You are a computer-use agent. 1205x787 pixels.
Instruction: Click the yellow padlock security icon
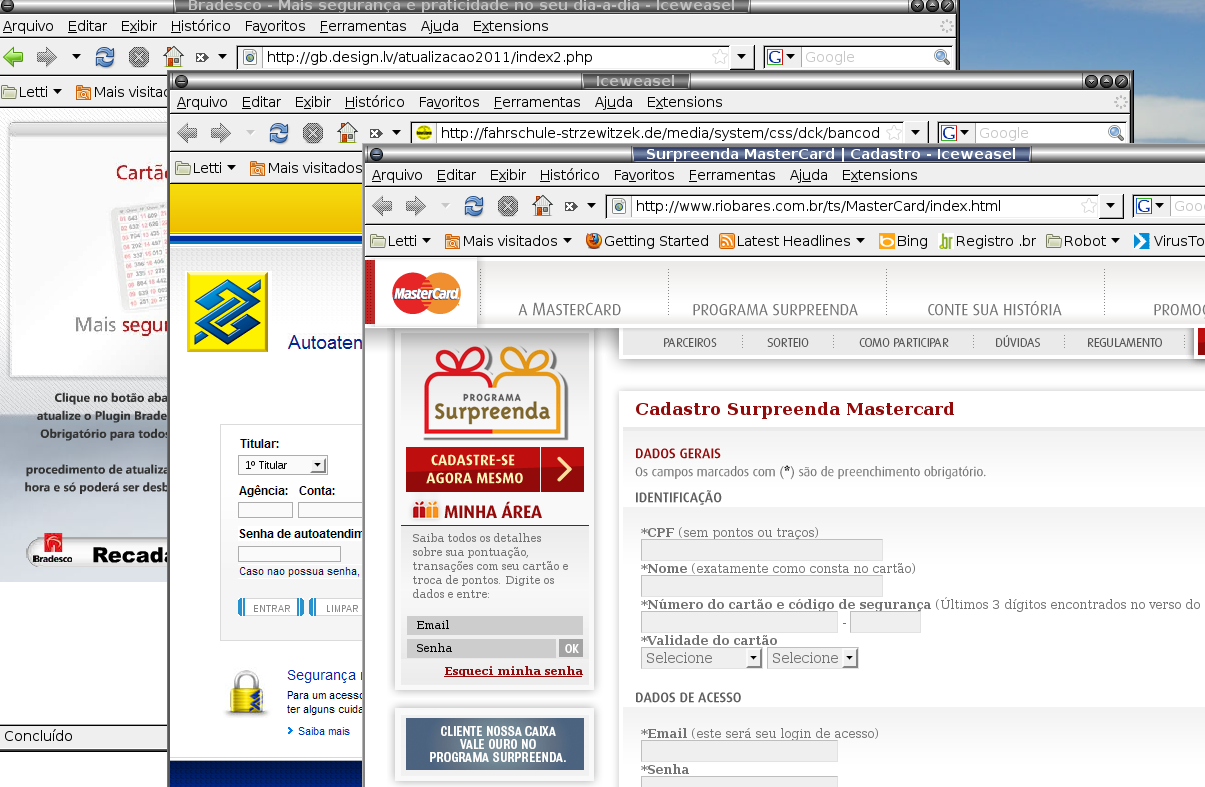coord(245,692)
